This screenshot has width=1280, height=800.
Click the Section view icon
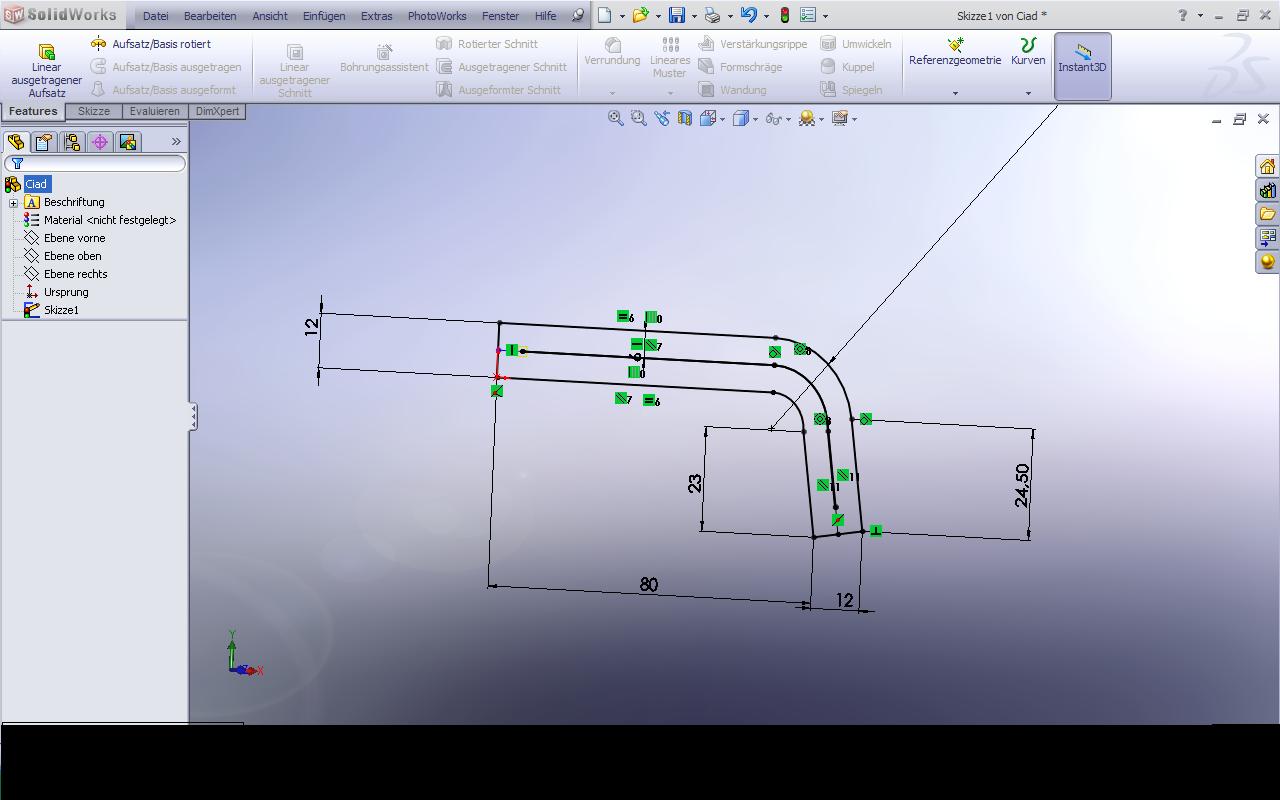point(684,118)
